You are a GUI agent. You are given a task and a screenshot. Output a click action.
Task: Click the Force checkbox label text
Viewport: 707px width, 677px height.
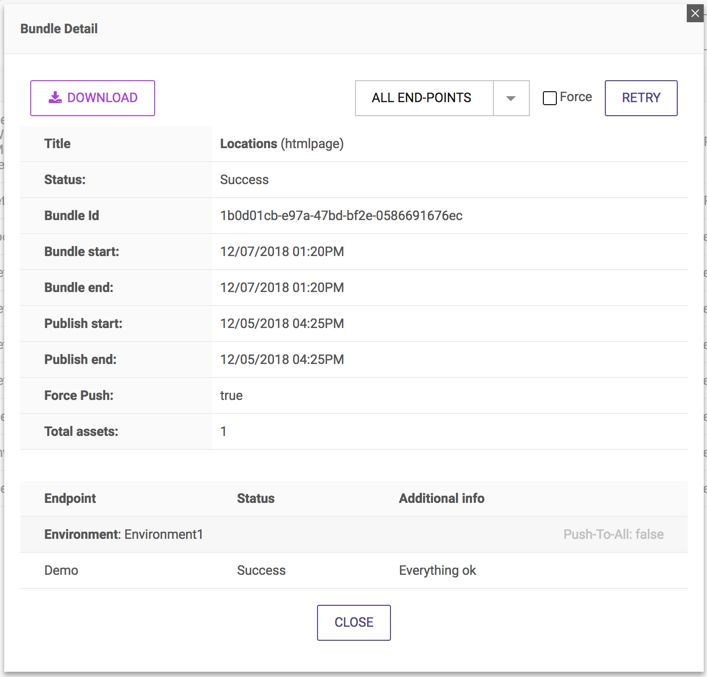coord(576,97)
